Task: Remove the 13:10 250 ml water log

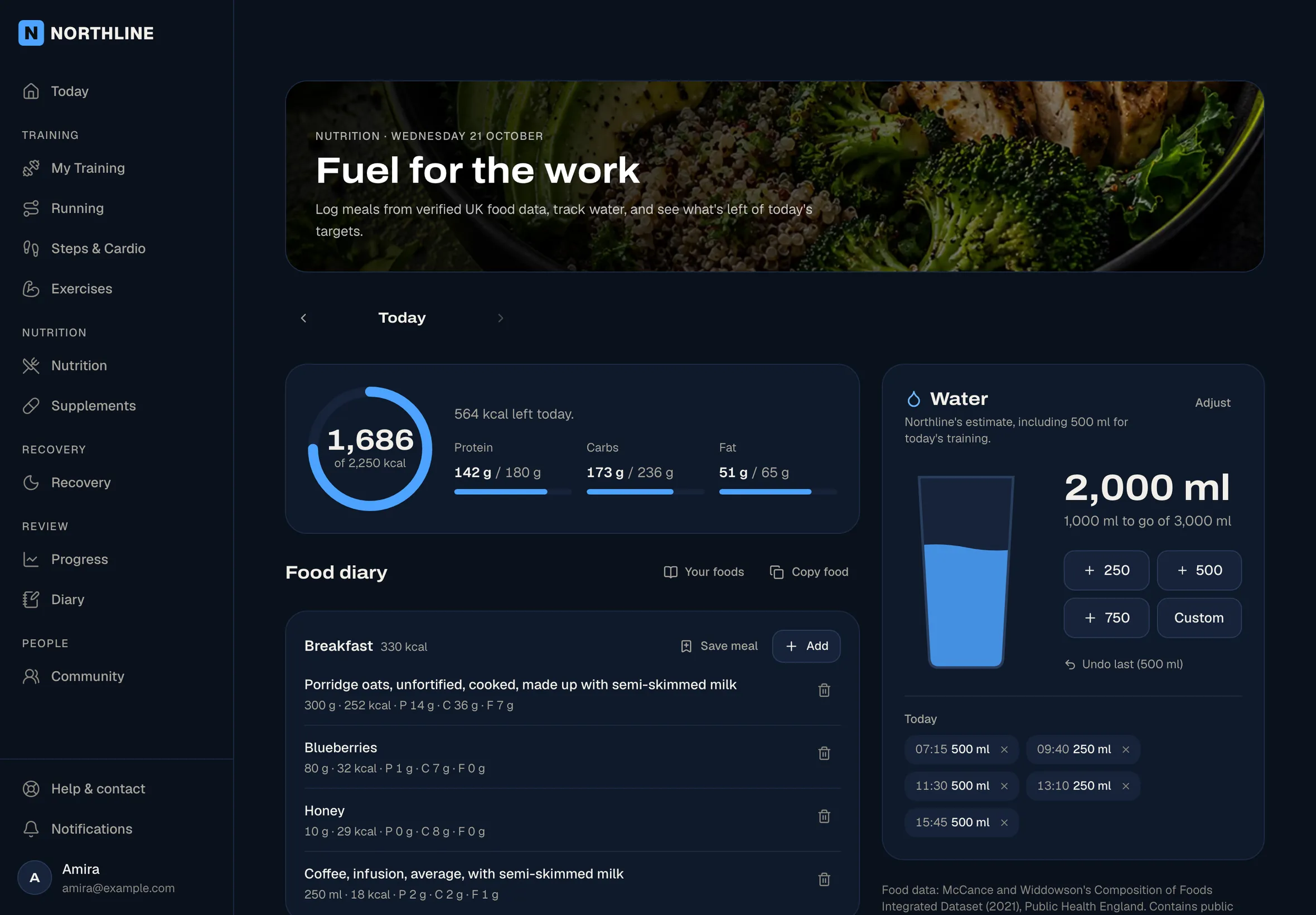Action: (x=1125, y=786)
